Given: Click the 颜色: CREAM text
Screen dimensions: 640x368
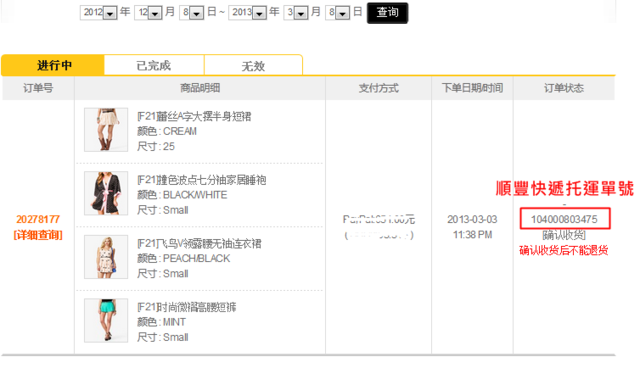Looking at the screenshot, I should 167,131.
